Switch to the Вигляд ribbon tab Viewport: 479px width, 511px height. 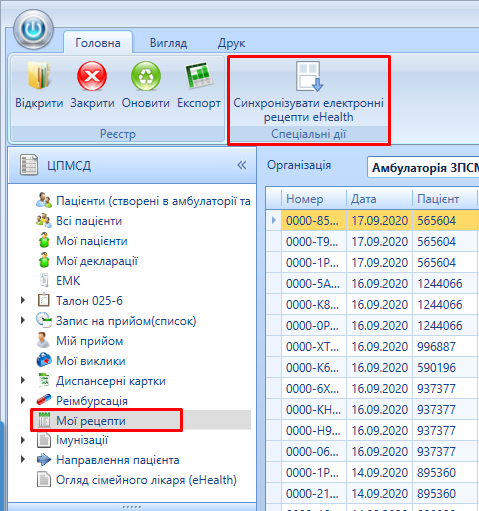168,43
